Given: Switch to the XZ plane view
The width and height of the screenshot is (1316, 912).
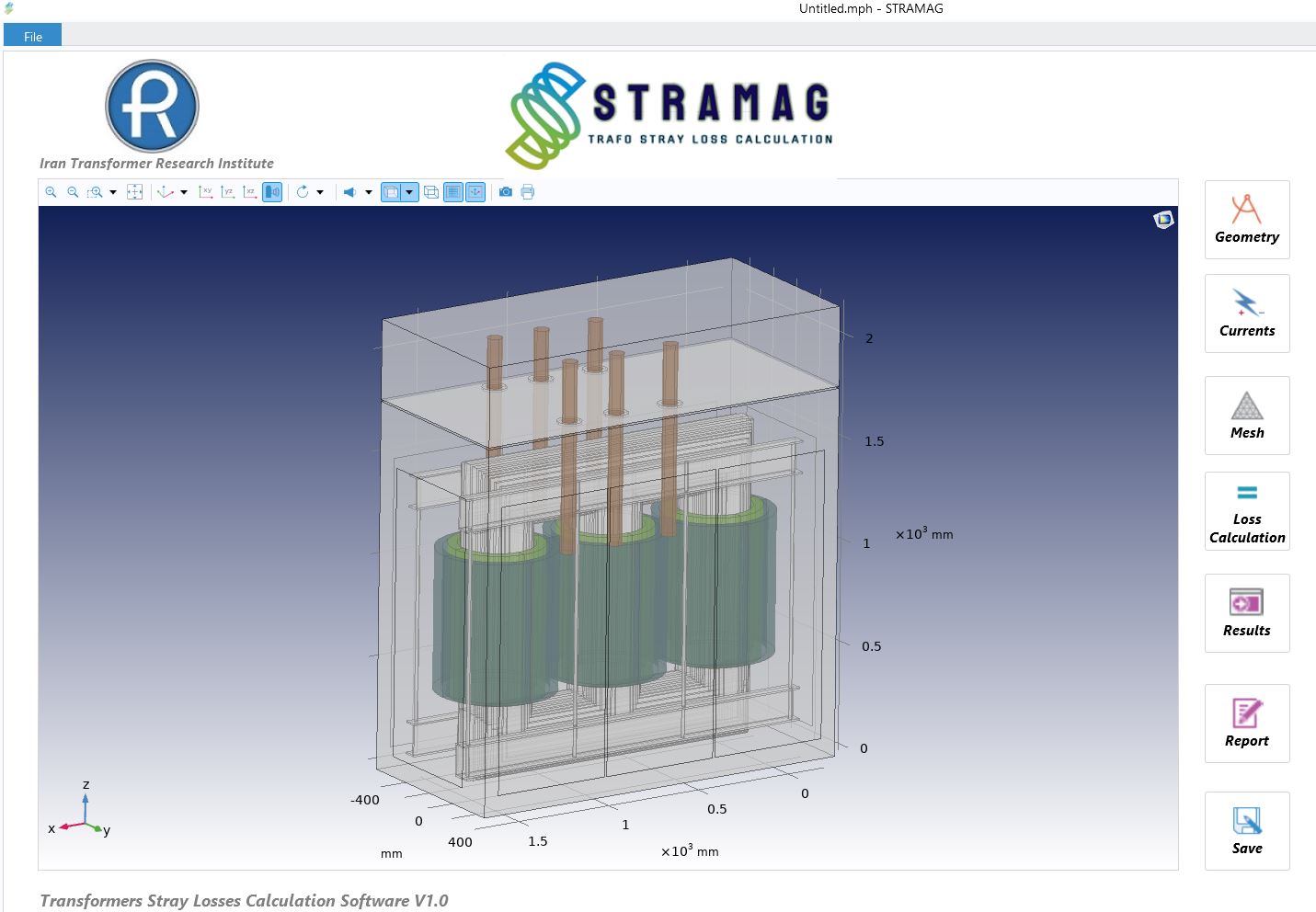Looking at the screenshot, I should [249, 192].
